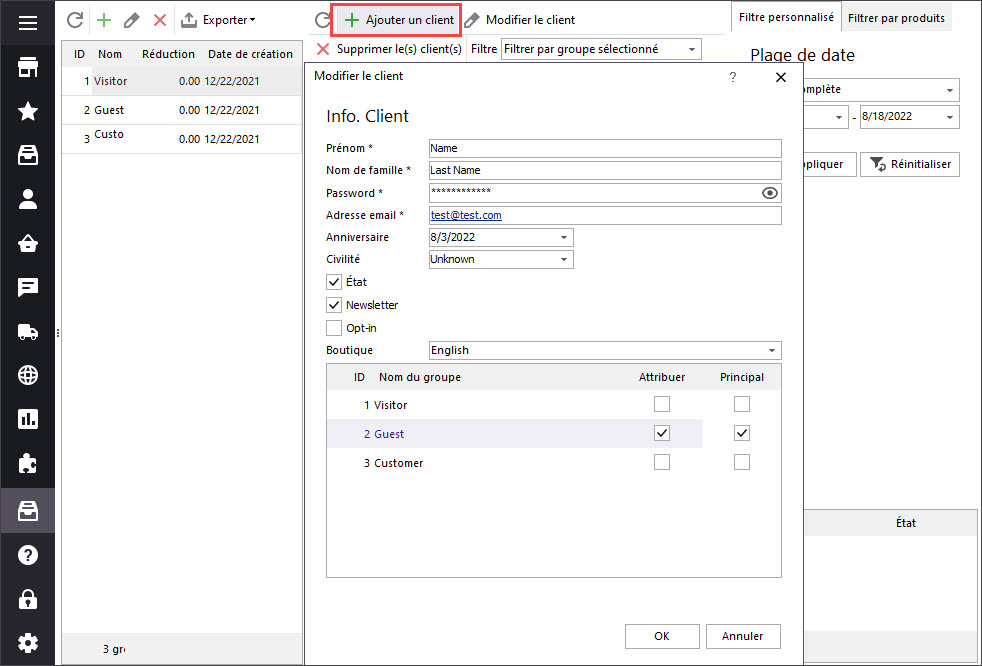Click Supprimer le(s) client(s) button
The width and height of the screenshot is (982, 666).
(389, 49)
